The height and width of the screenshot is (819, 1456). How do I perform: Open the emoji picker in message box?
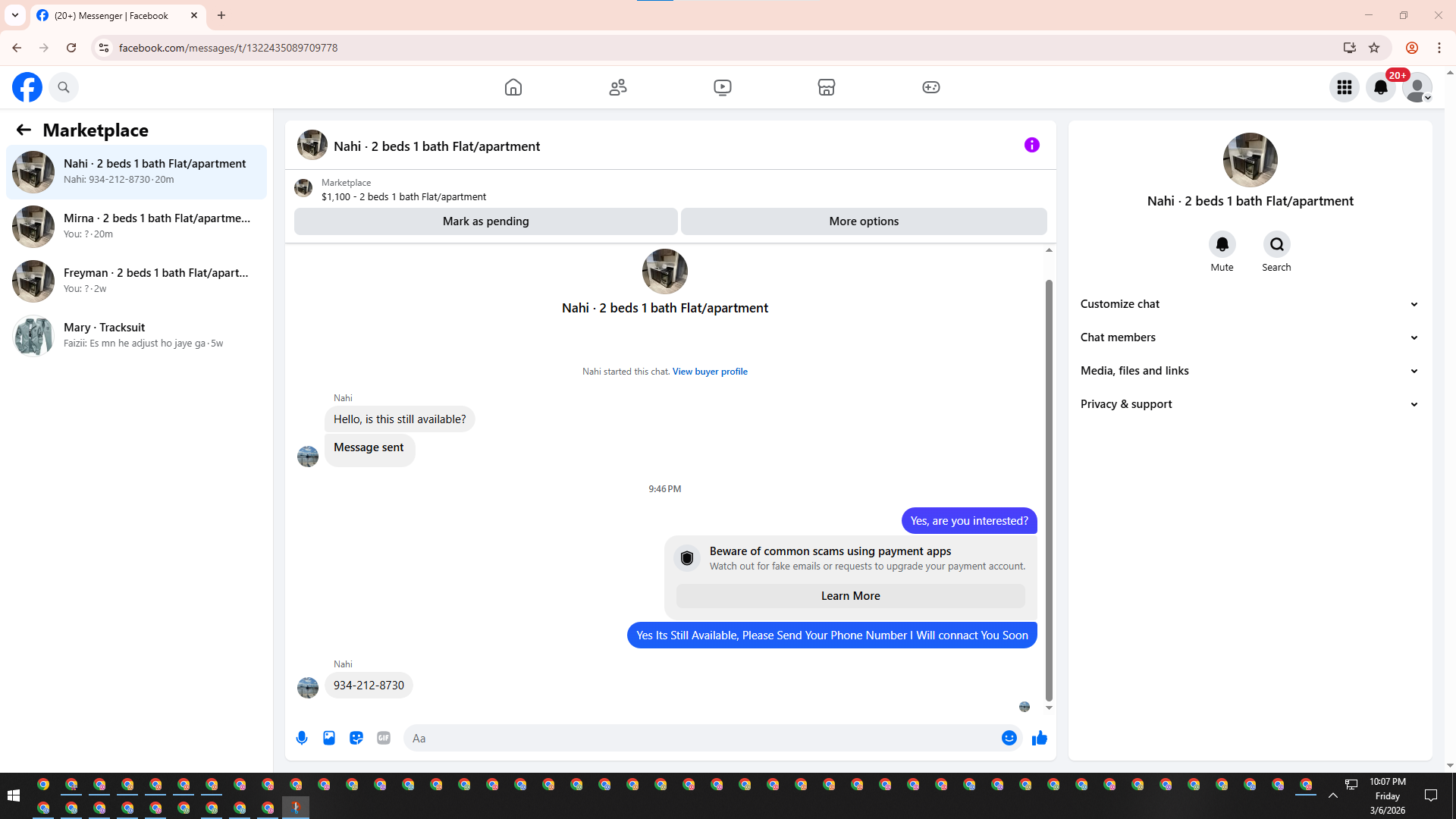1009,738
